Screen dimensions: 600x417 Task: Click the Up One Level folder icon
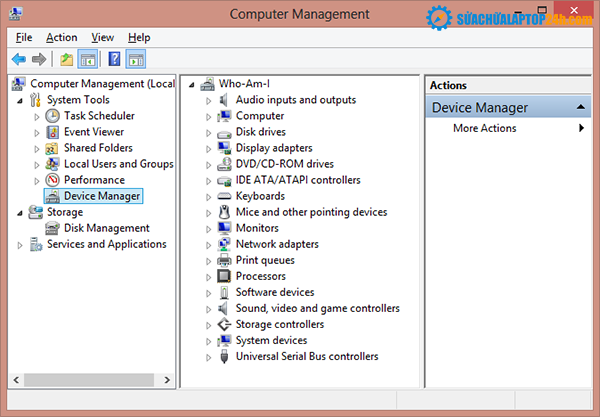click(66, 60)
